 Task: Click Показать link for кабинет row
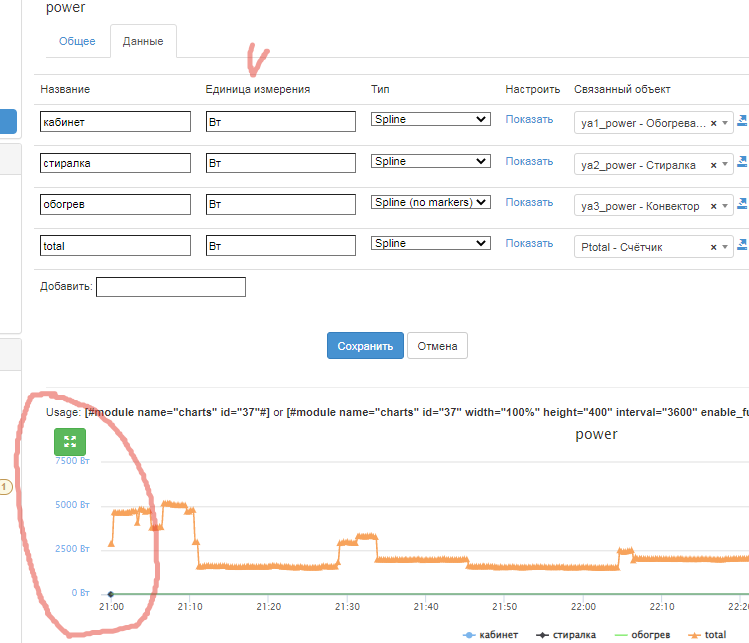[x=529, y=119]
